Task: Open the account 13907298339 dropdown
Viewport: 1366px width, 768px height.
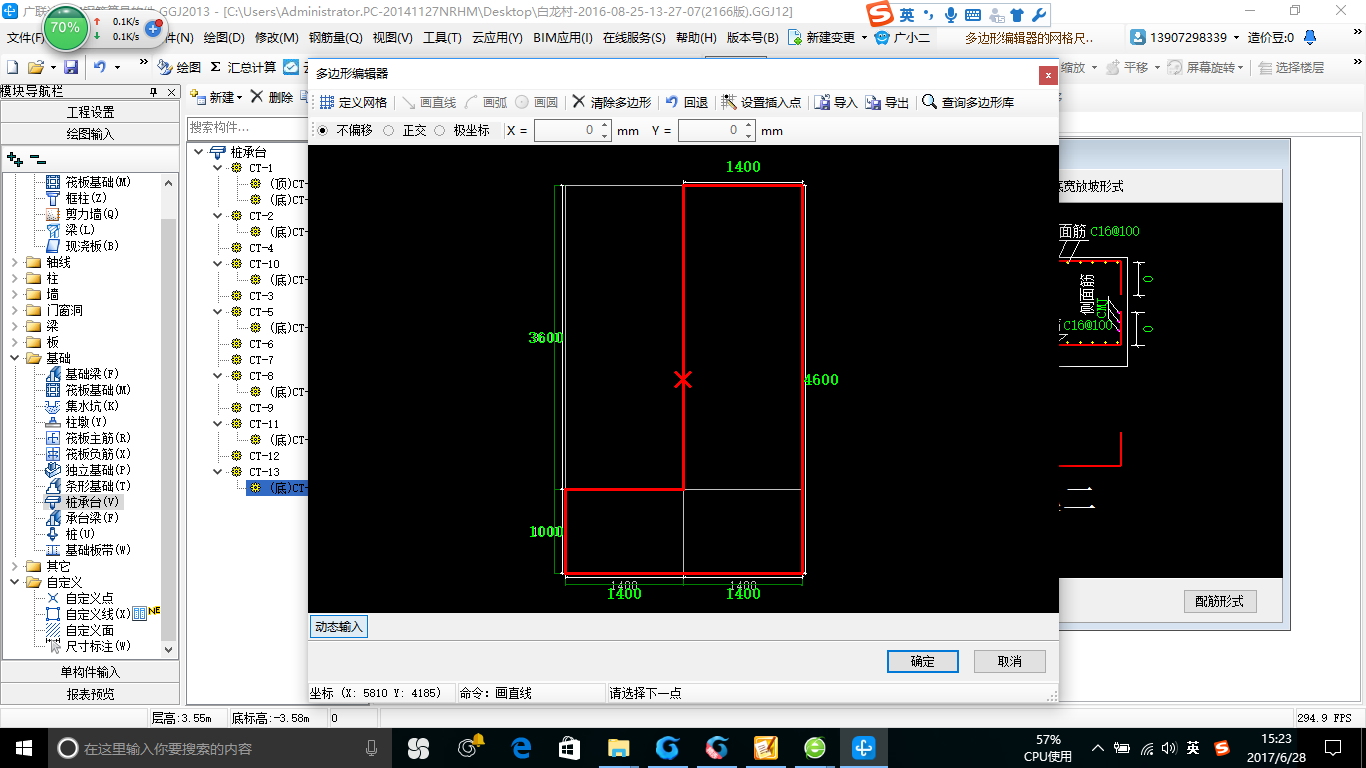Action: point(1236,38)
